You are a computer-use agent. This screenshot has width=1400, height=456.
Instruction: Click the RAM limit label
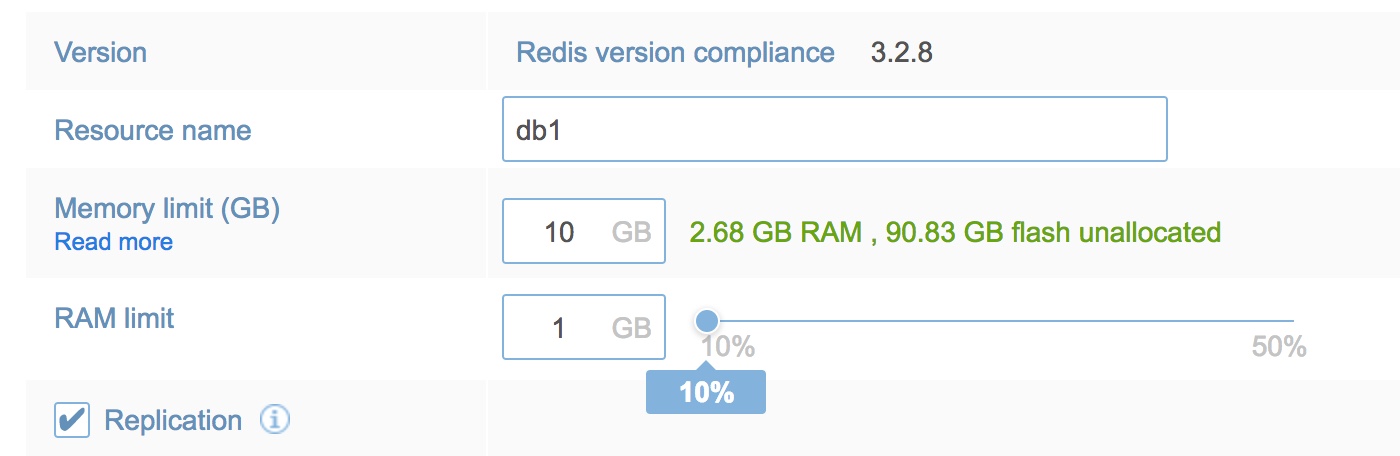[114, 318]
